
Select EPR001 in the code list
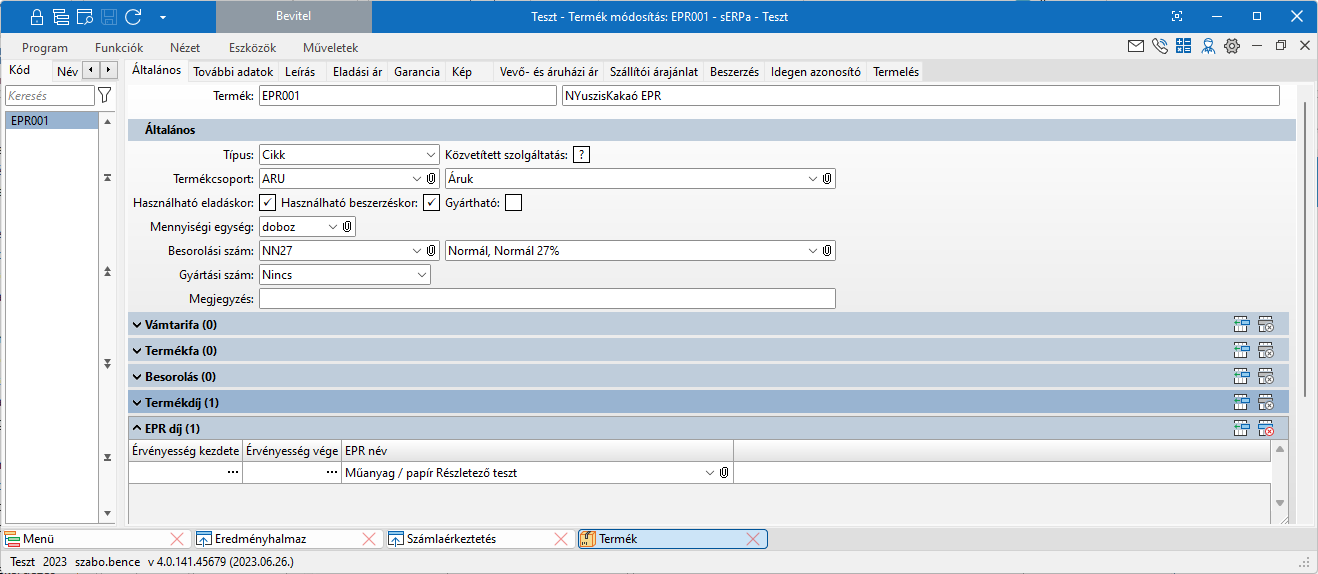[x=30, y=121]
